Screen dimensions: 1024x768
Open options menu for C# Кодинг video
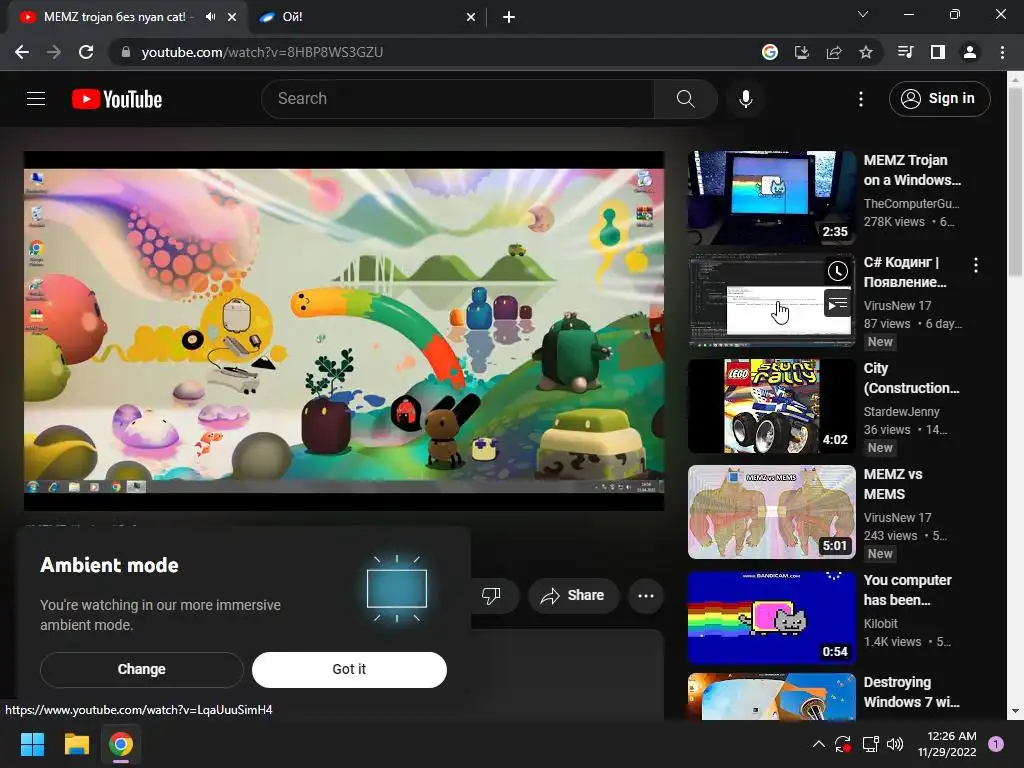[x=976, y=265]
